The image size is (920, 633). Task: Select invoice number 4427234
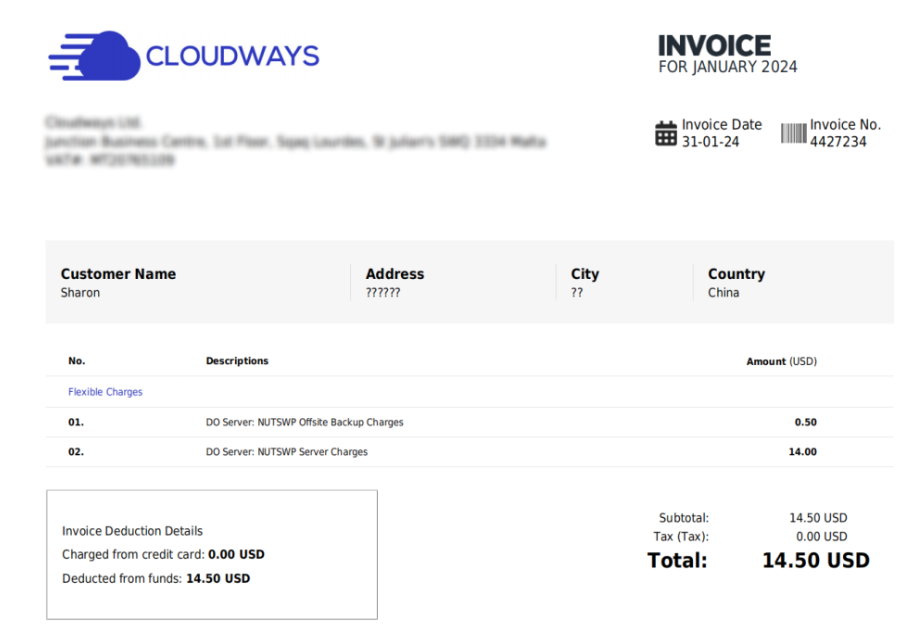(838, 142)
